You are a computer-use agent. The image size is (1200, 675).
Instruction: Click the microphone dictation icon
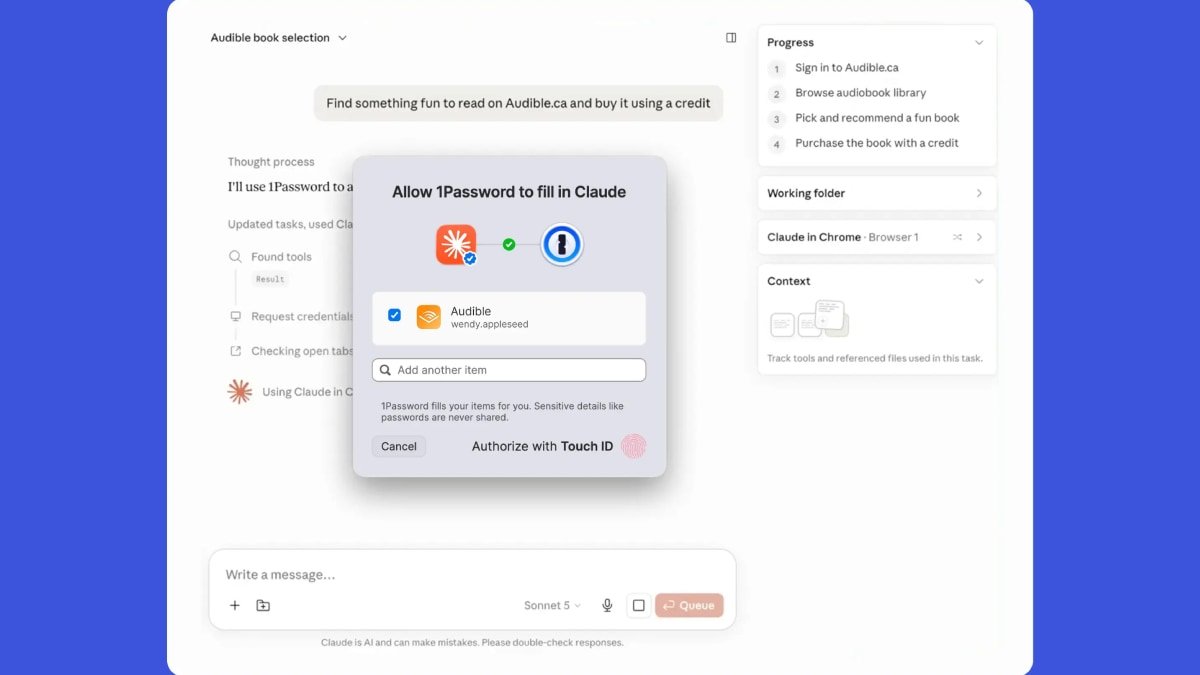tap(607, 605)
